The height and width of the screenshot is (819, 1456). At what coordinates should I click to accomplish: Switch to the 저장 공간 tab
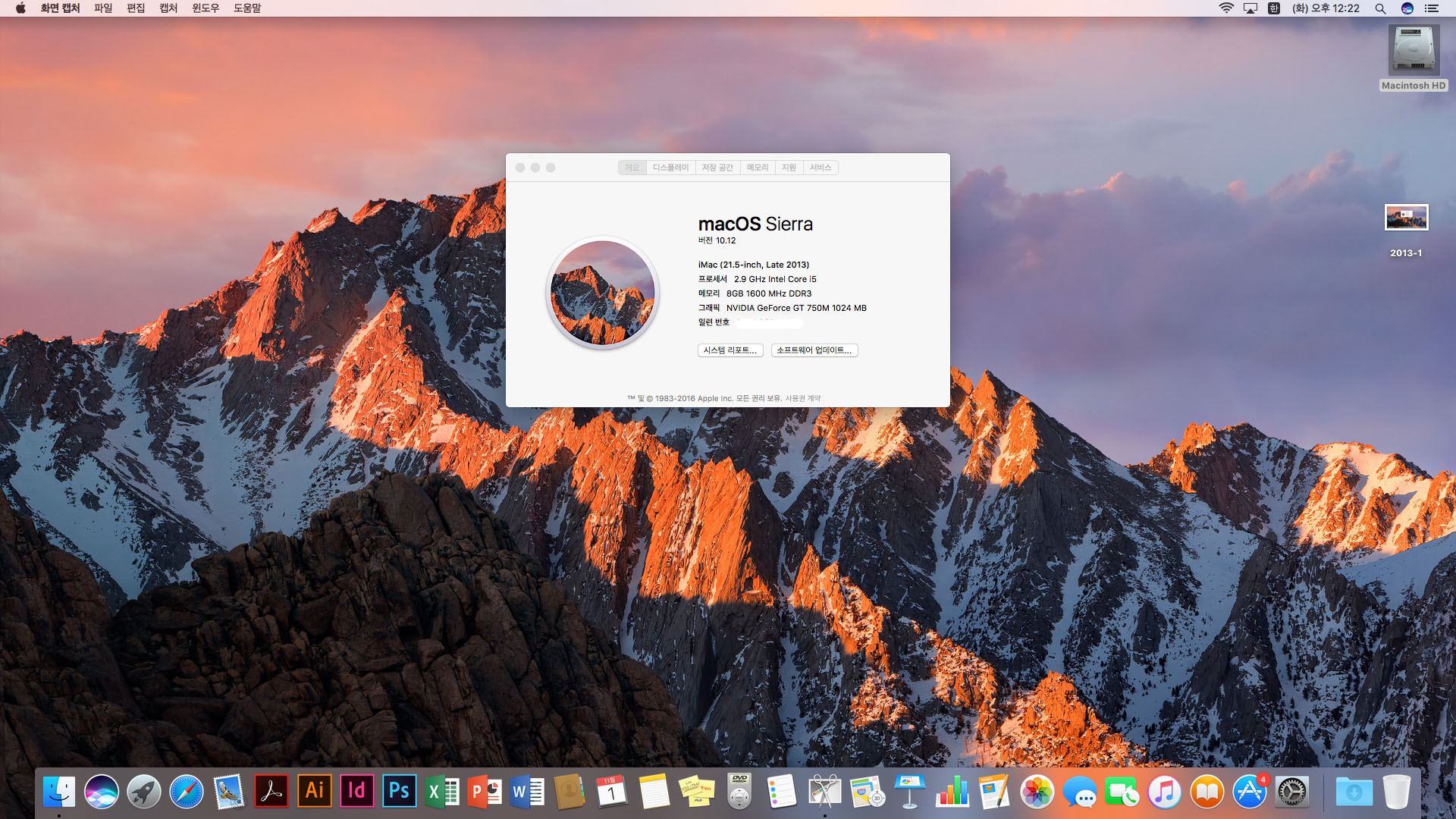[x=717, y=168]
